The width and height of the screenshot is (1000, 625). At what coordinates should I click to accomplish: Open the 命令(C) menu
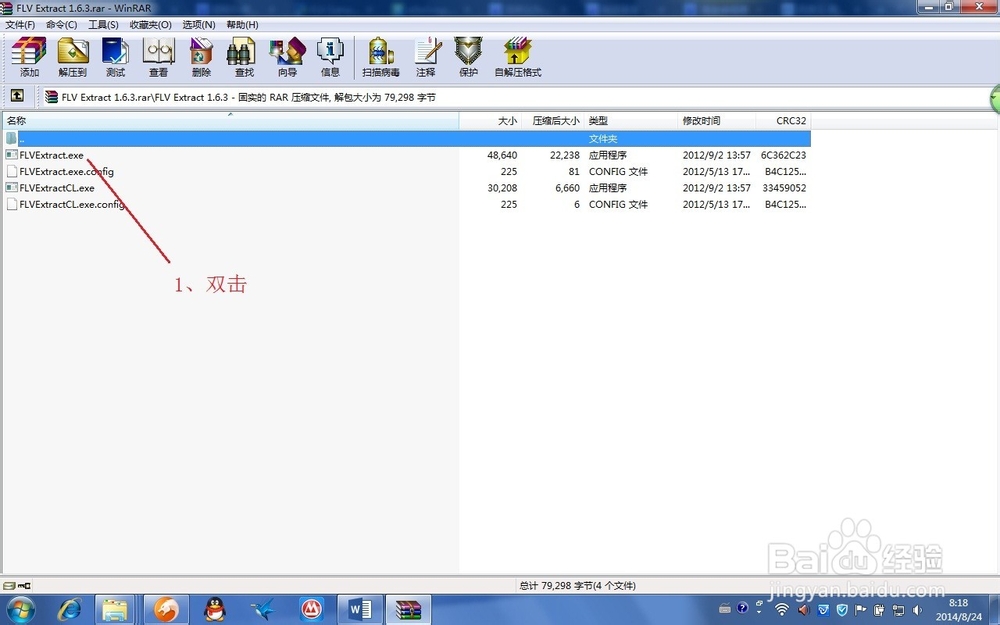[x=61, y=24]
